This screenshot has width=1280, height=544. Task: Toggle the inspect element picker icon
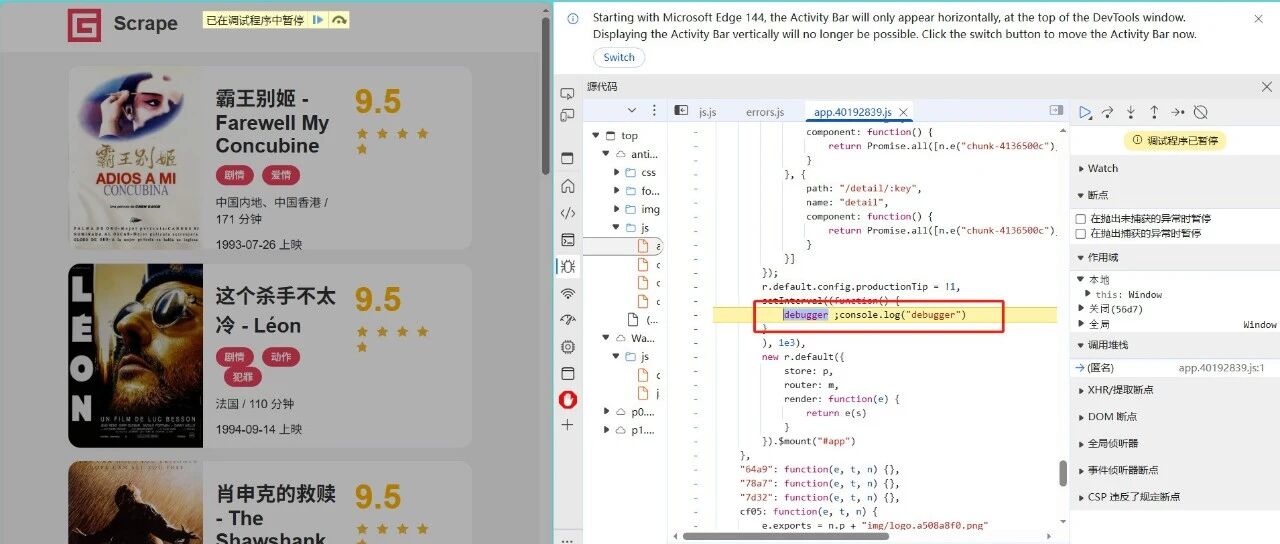point(567,93)
